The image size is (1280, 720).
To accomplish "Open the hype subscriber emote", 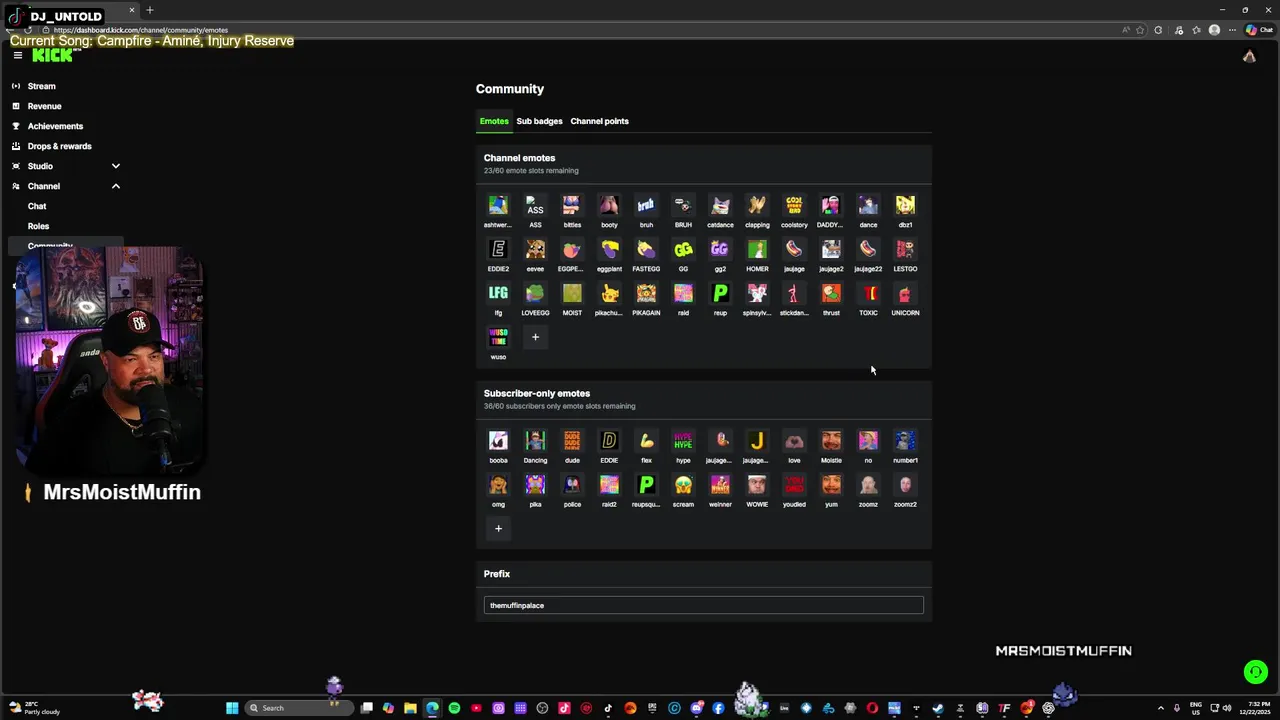I will click(x=683, y=441).
